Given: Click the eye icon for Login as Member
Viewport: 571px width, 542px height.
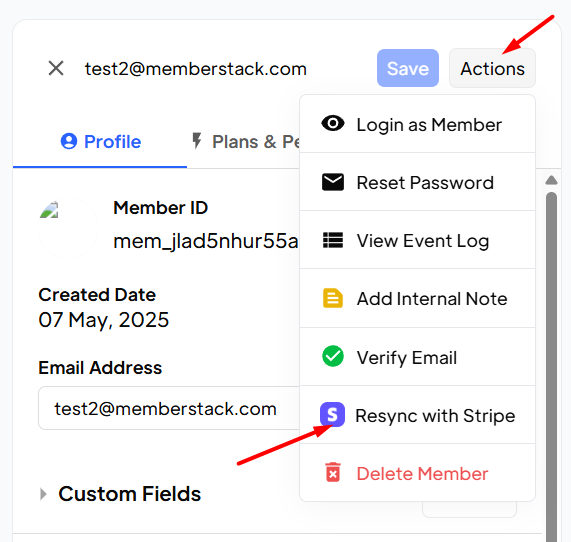Looking at the screenshot, I should (x=333, y=124).
